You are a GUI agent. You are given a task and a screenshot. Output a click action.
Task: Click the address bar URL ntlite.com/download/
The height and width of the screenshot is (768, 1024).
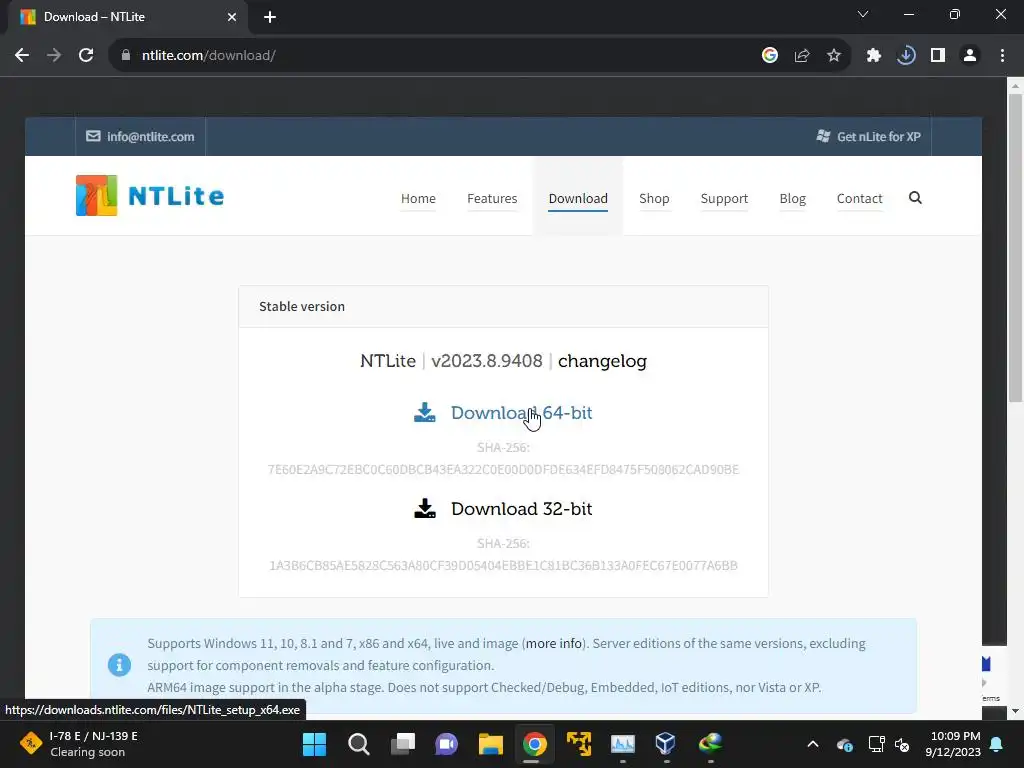(209, 56)
